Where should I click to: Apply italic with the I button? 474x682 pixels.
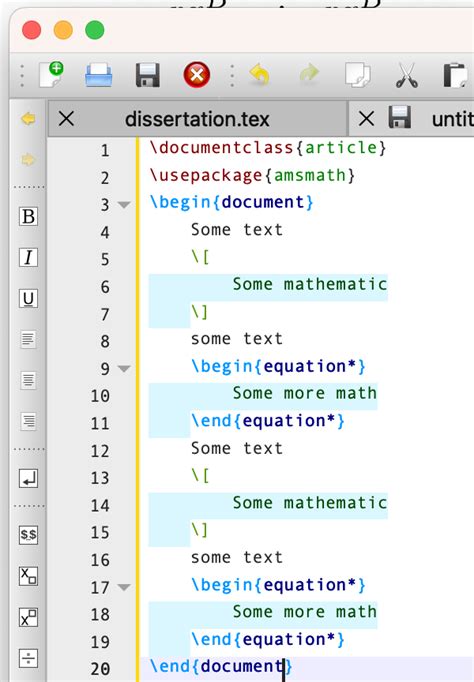pyautogui.click(x=28, y=257)
